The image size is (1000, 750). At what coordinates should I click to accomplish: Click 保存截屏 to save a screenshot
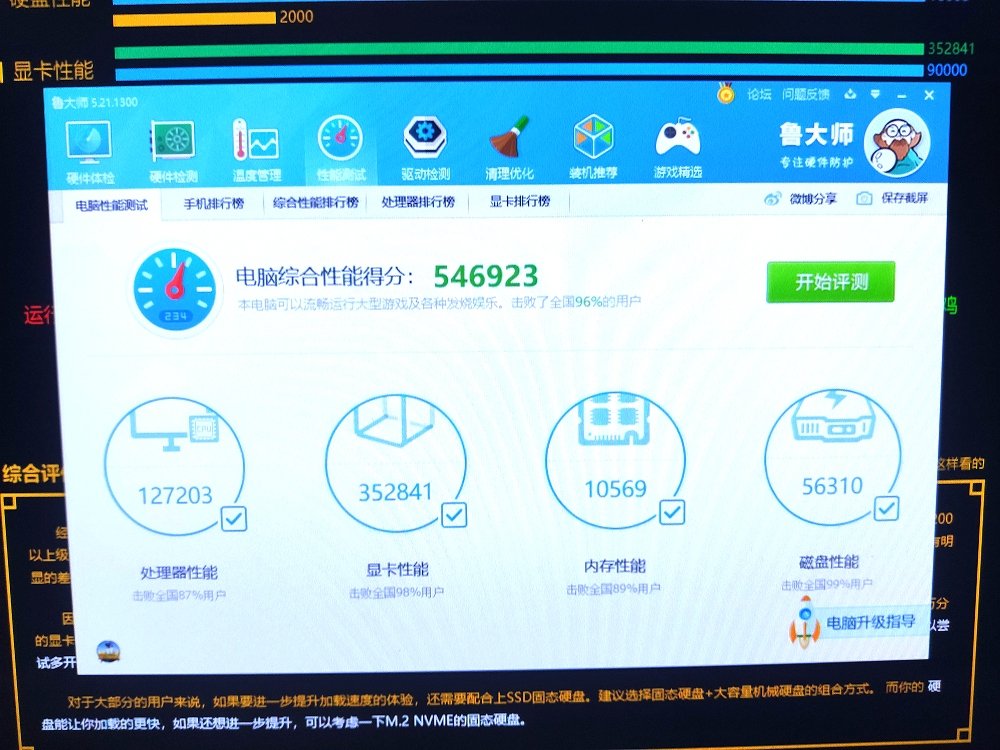click(892, 198)
